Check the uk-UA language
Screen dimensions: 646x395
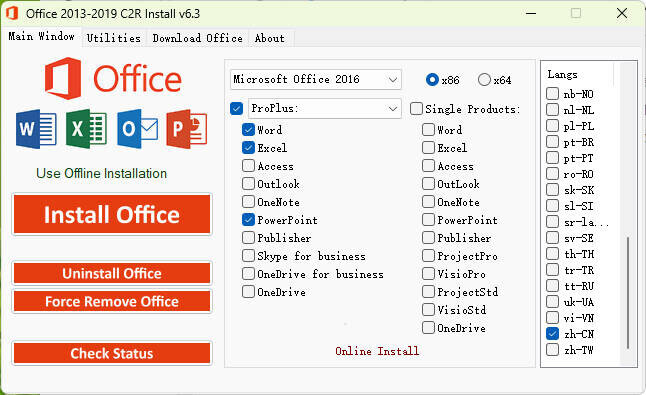[552, 302]
